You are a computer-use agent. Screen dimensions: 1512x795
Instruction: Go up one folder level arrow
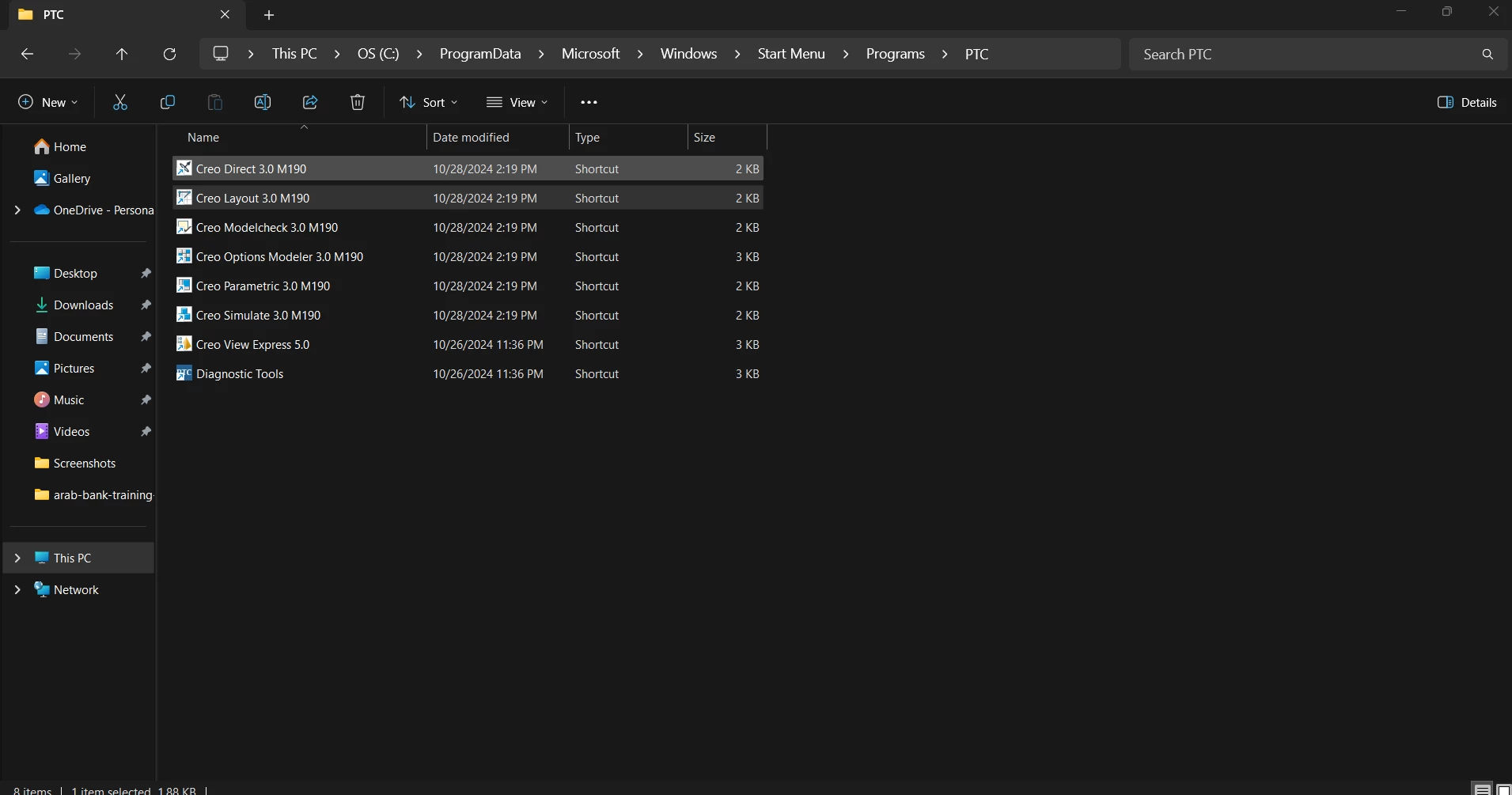pos(122,54)
